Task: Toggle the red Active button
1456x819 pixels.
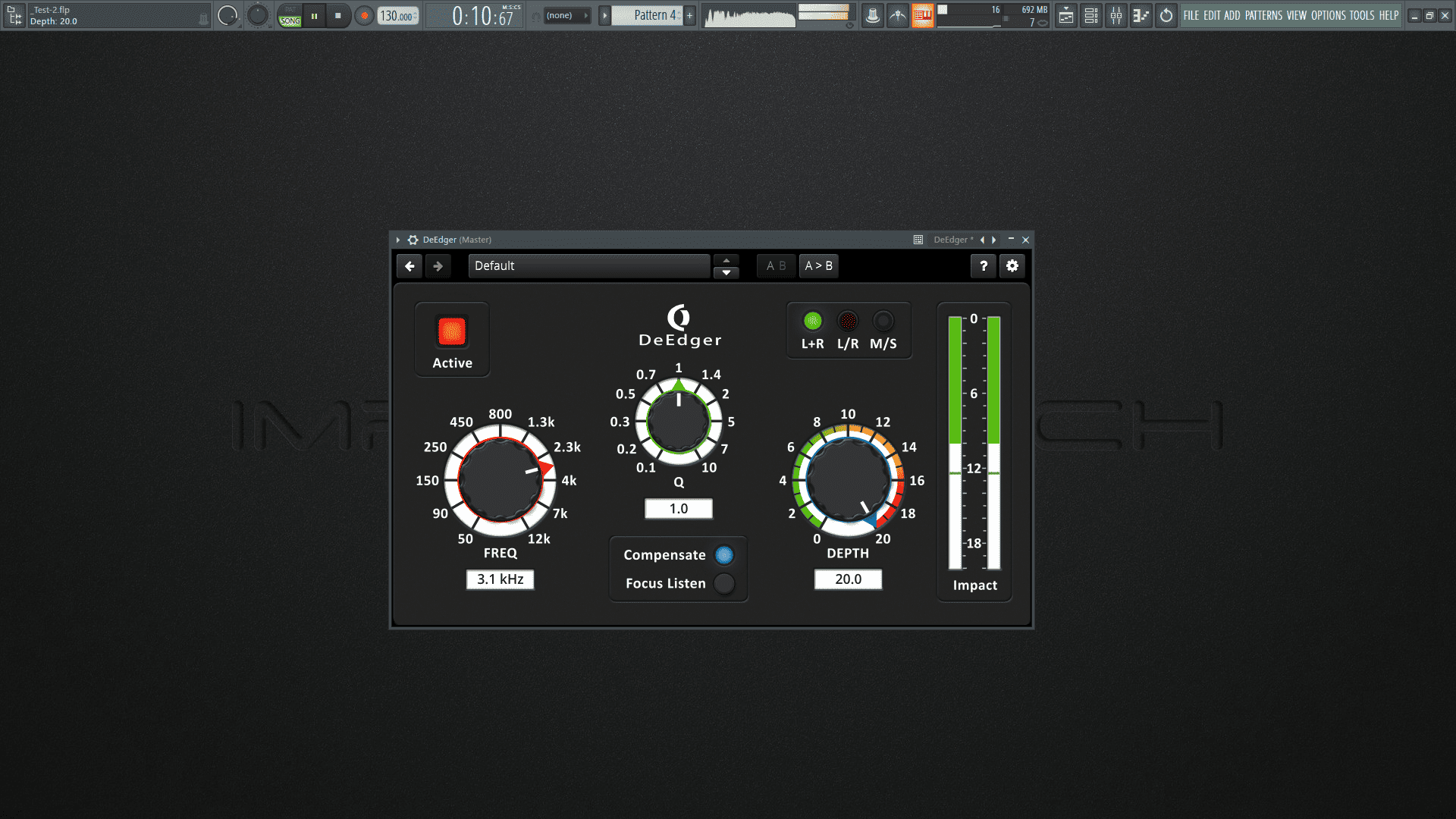Action: 452,331
